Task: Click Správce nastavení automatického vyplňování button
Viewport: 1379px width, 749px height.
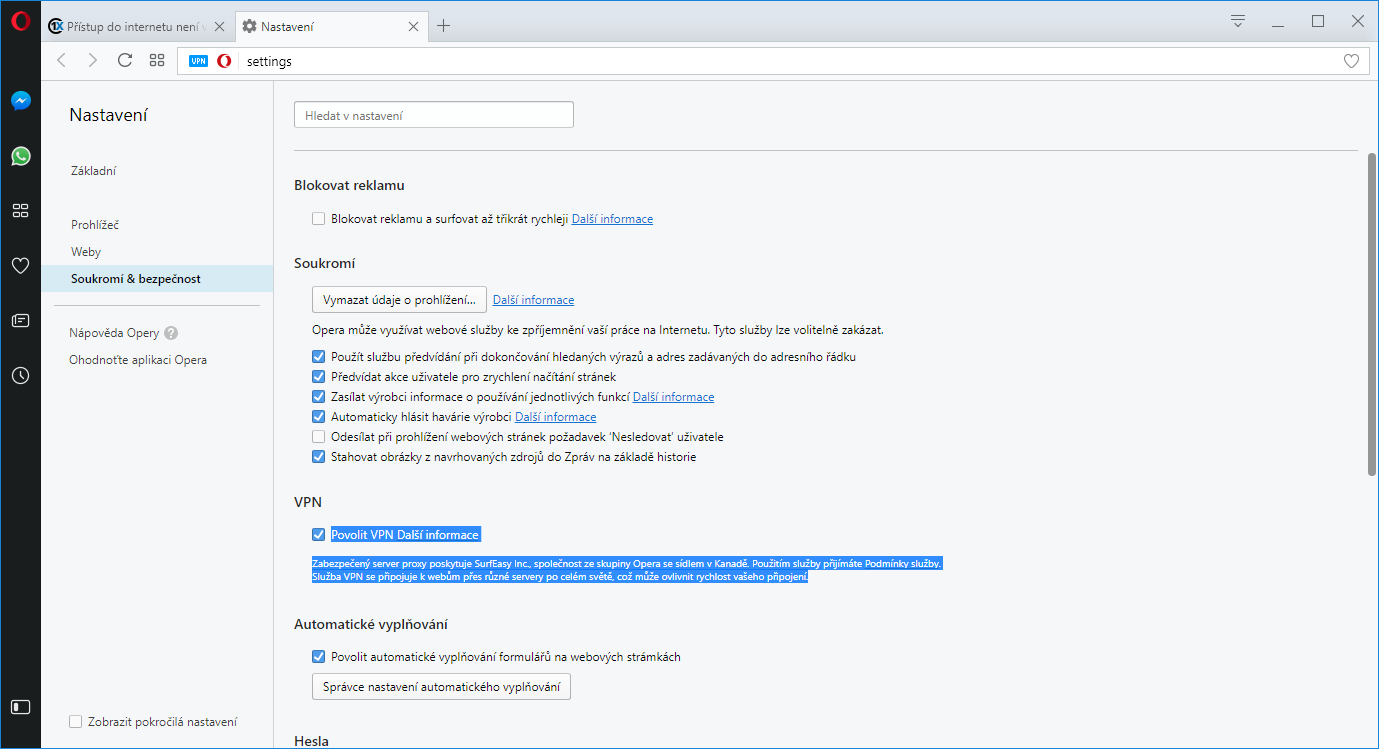Action: click(x=441, y=687)
